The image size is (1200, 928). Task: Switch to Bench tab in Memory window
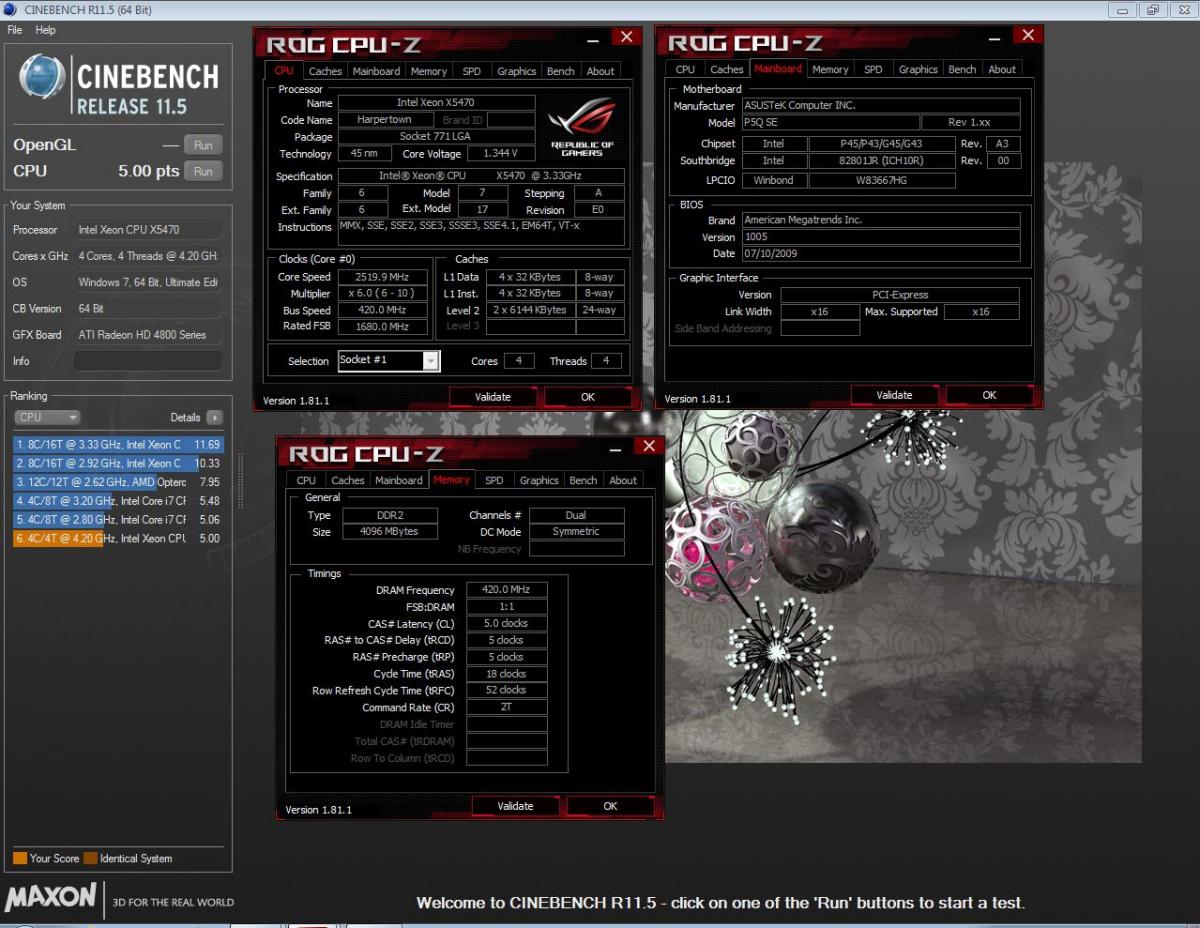[x=583, y=480]
